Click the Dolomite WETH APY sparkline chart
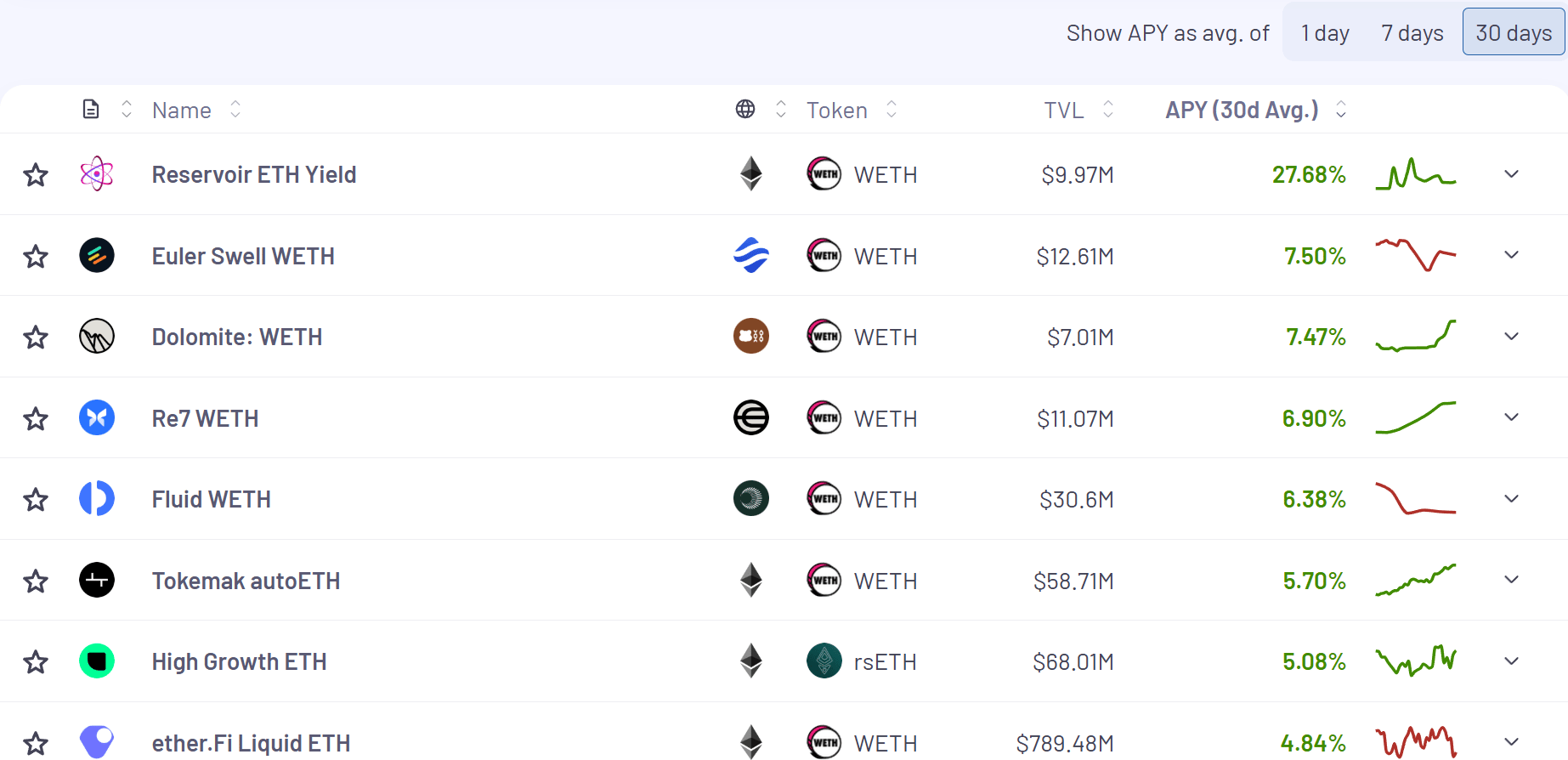 [x=1416, y=336]
